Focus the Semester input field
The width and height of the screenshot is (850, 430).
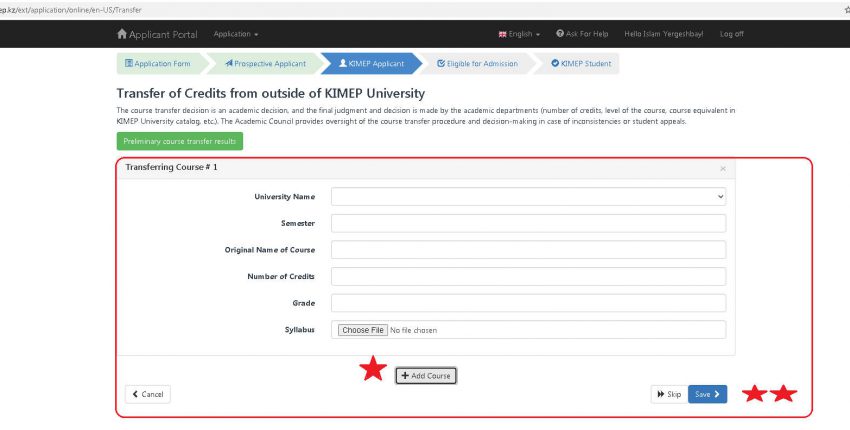[x=529, y=223]
